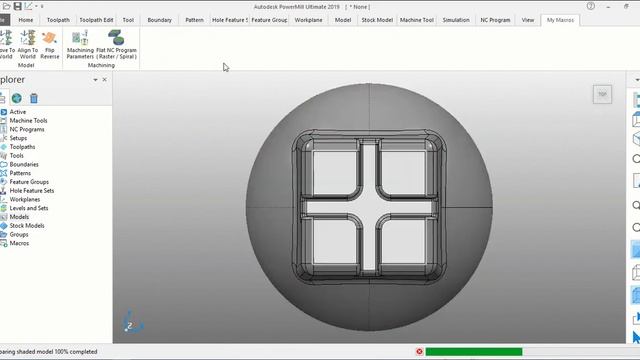This screenshot has height=360, width=640.
Task: Open the NC Program ribbon tab
Action: point(495,20)
